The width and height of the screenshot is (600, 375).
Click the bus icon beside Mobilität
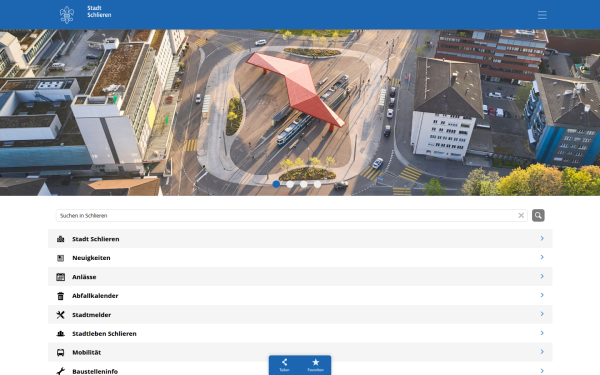(x=60, y=352)
